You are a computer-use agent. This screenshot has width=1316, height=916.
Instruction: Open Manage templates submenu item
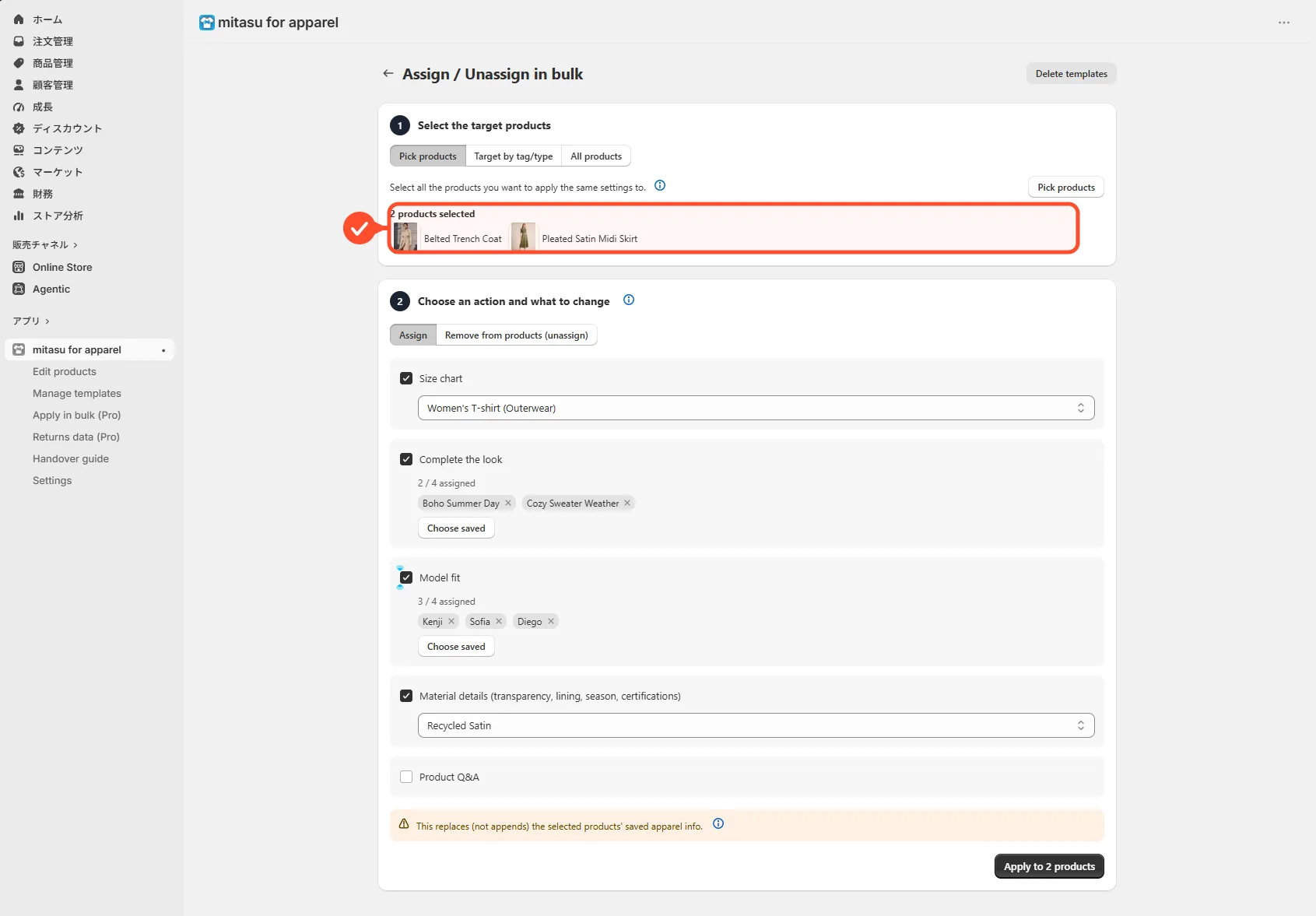(x=77, y=394)
